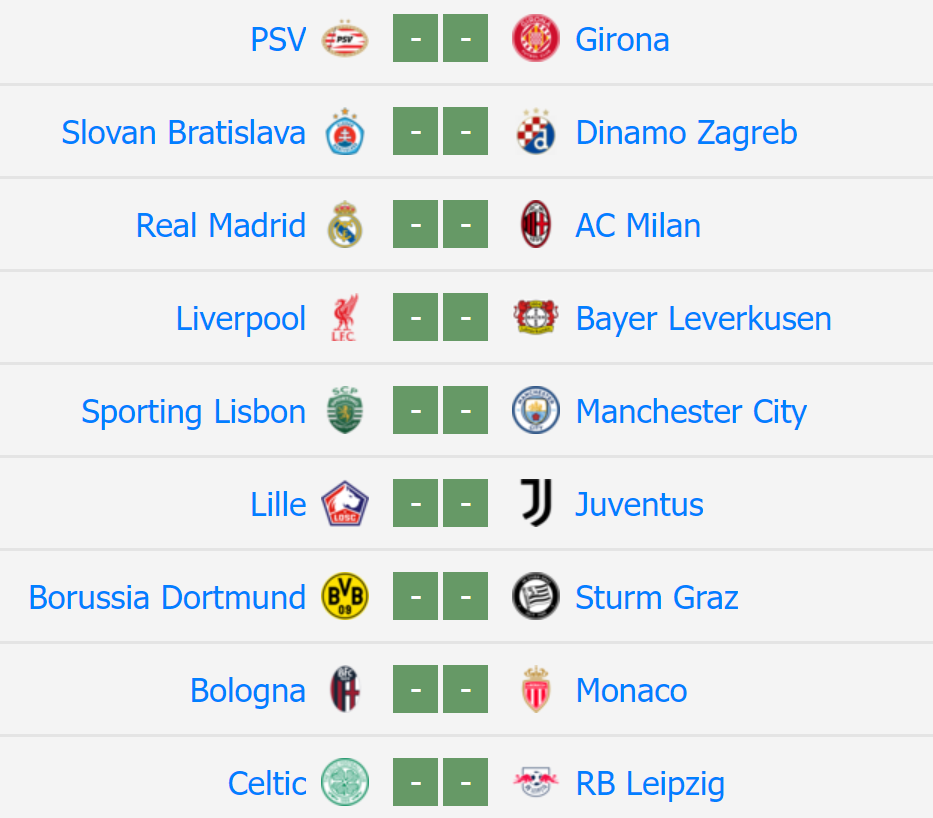Screen dimensions: 933x818
Task: Click the Liverpool LFC crest
Action: (x=345, y=319)
